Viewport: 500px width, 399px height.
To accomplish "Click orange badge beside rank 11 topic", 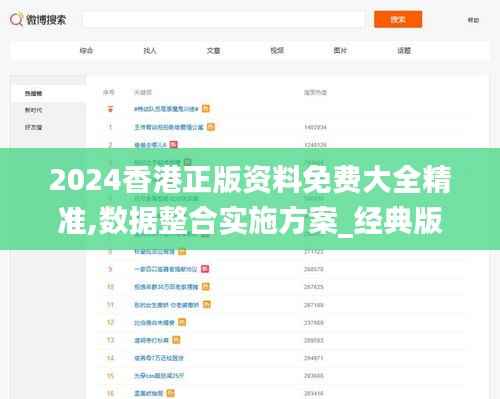I will click(x=207, y=304).
